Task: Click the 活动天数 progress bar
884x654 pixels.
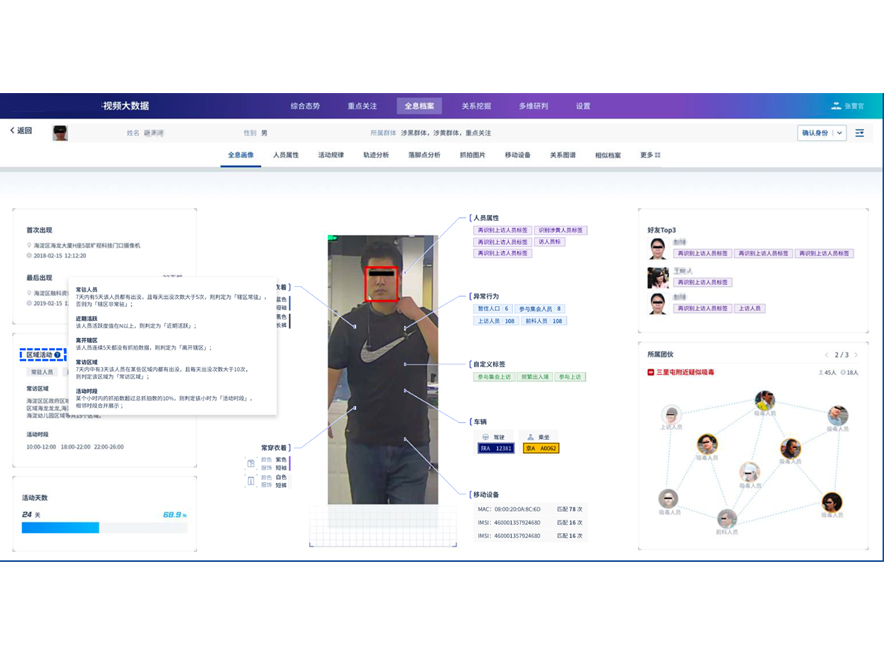Action: click(104, 528)
